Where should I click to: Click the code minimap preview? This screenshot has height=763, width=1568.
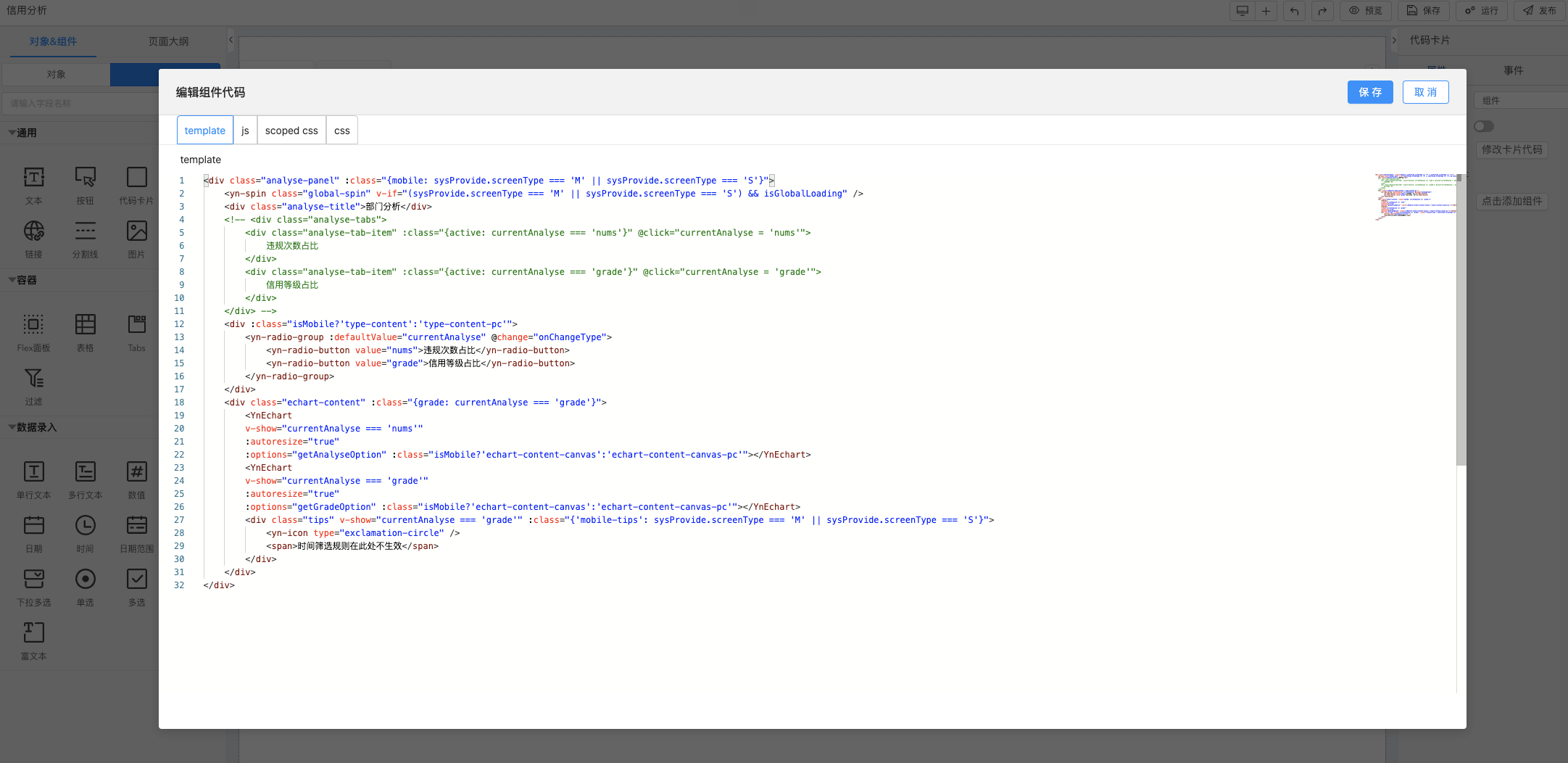point(1416,197)
